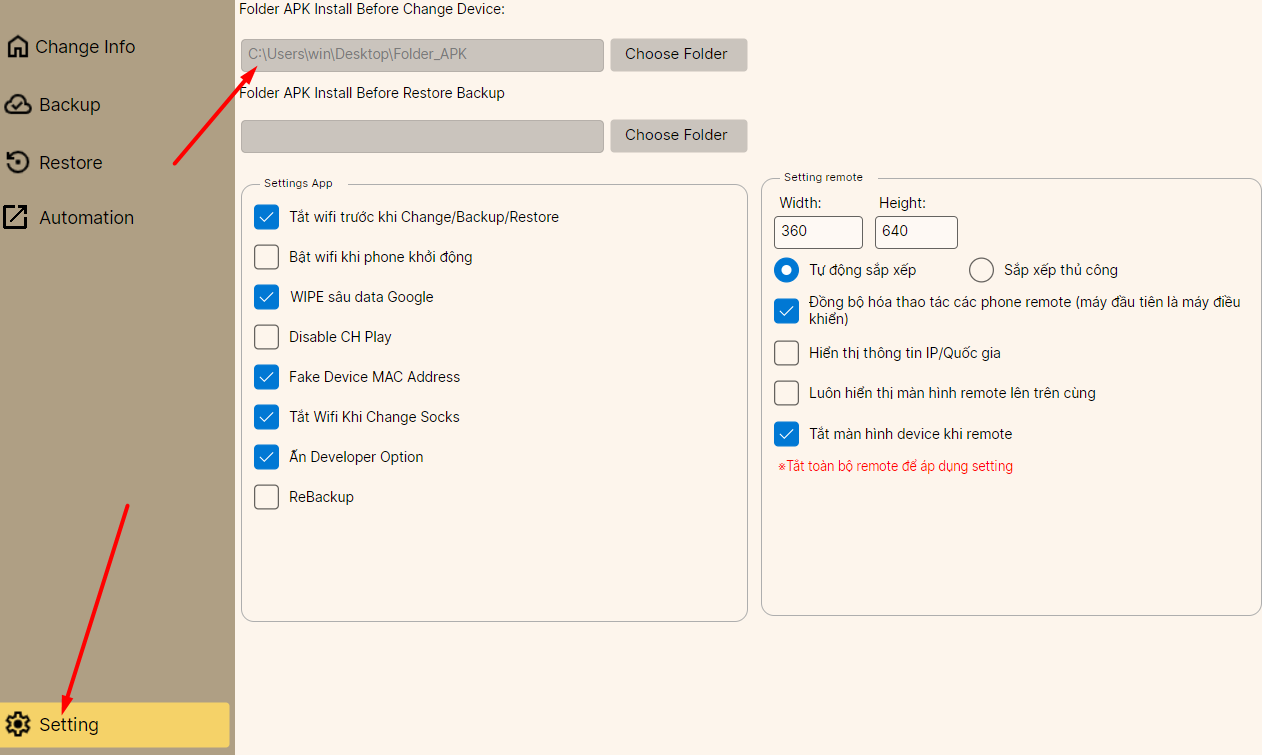This screenshot has width=1262, height=755.
Task: Choose folder for APK install before Change Device
Action: [x=678, y=55]
